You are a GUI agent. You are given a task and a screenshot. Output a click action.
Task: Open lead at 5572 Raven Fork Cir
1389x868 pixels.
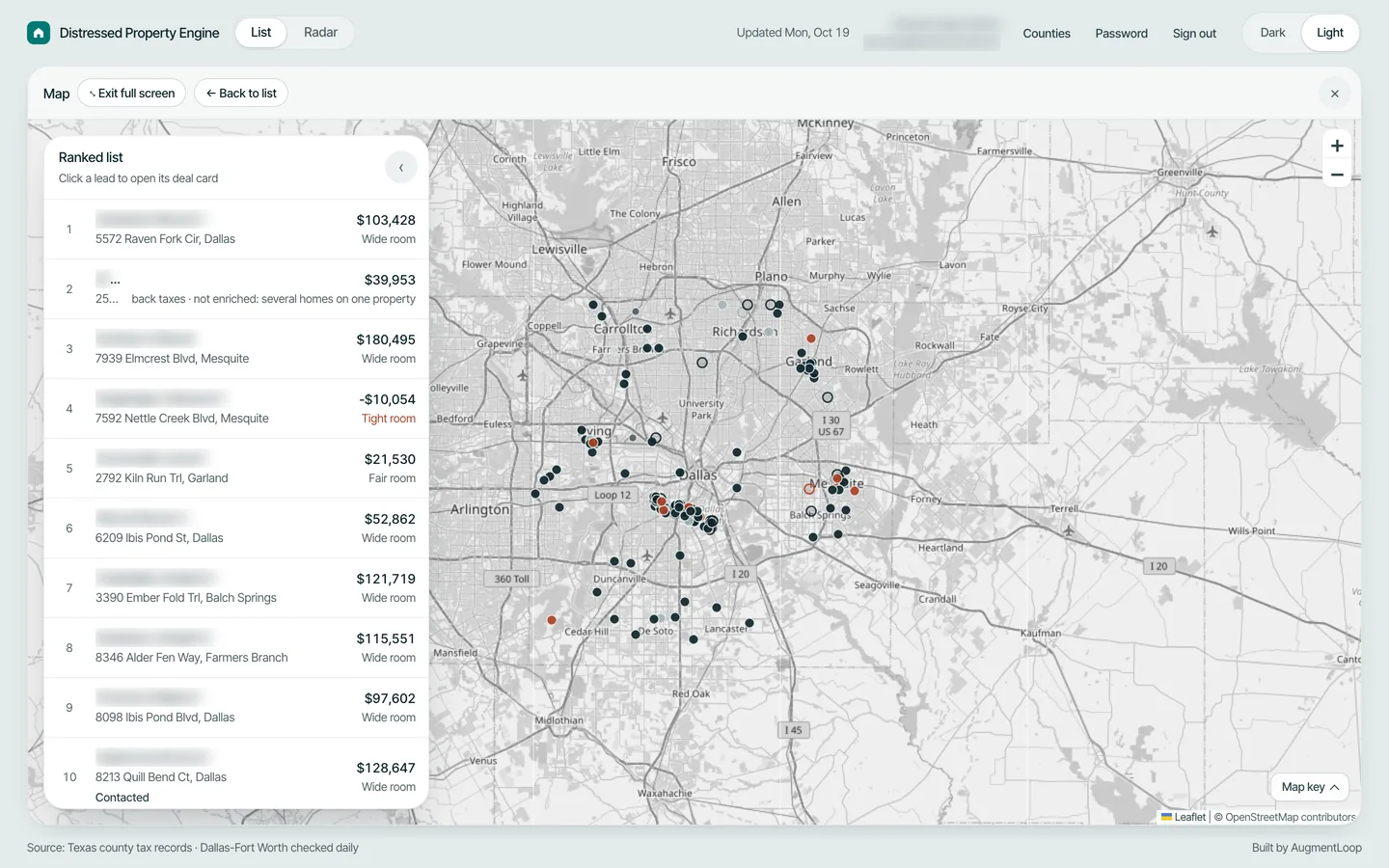pyautogui.click(x=236, y=230)
